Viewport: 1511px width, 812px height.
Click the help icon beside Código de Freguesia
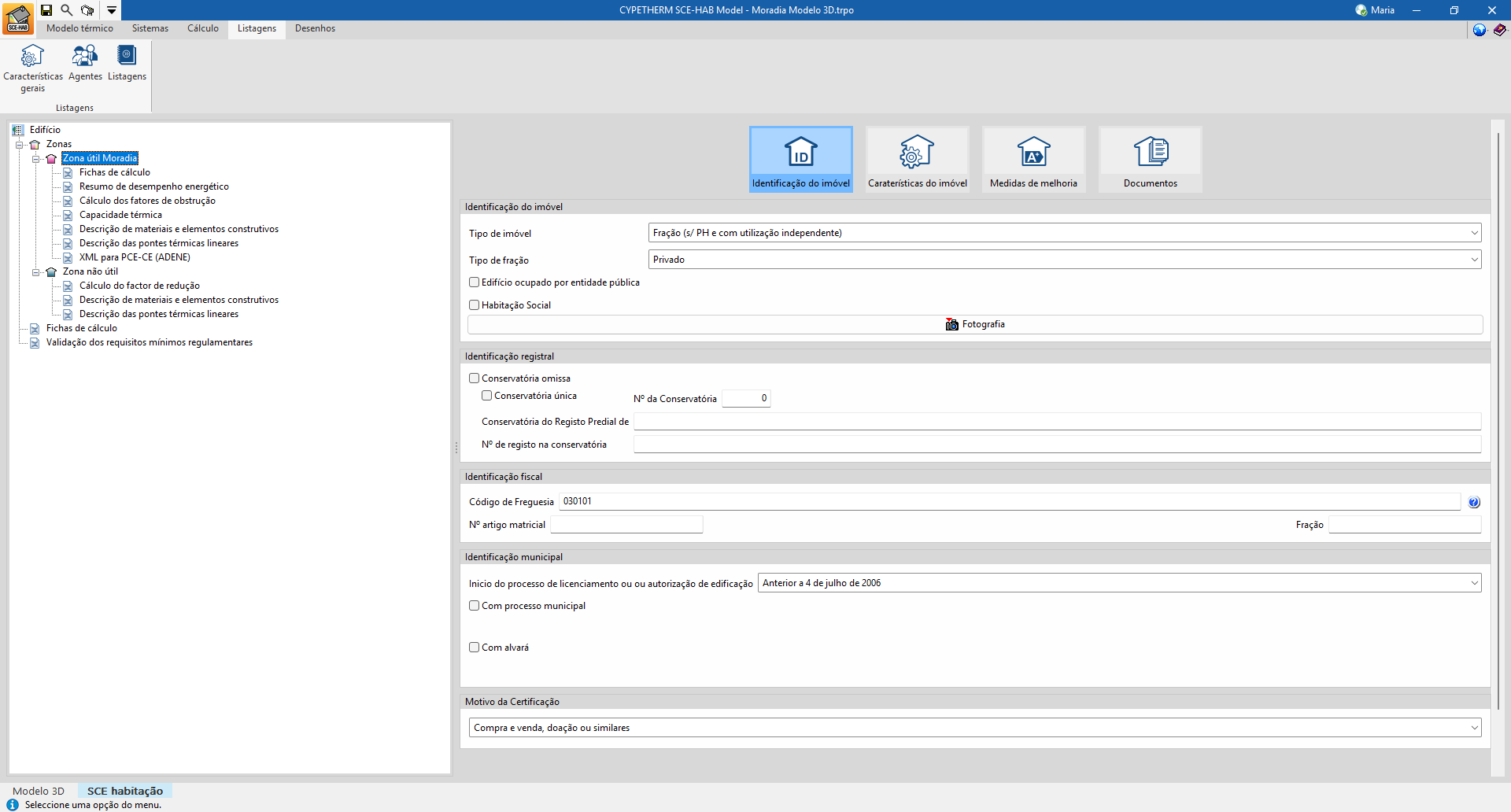tap(1474, 502)
